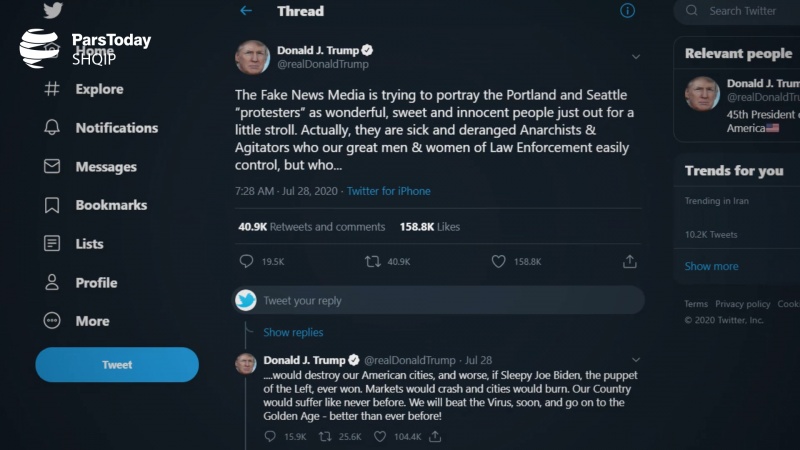Expand Show more under Trends
Screen dimensions: 800x450
coord(711,267)
